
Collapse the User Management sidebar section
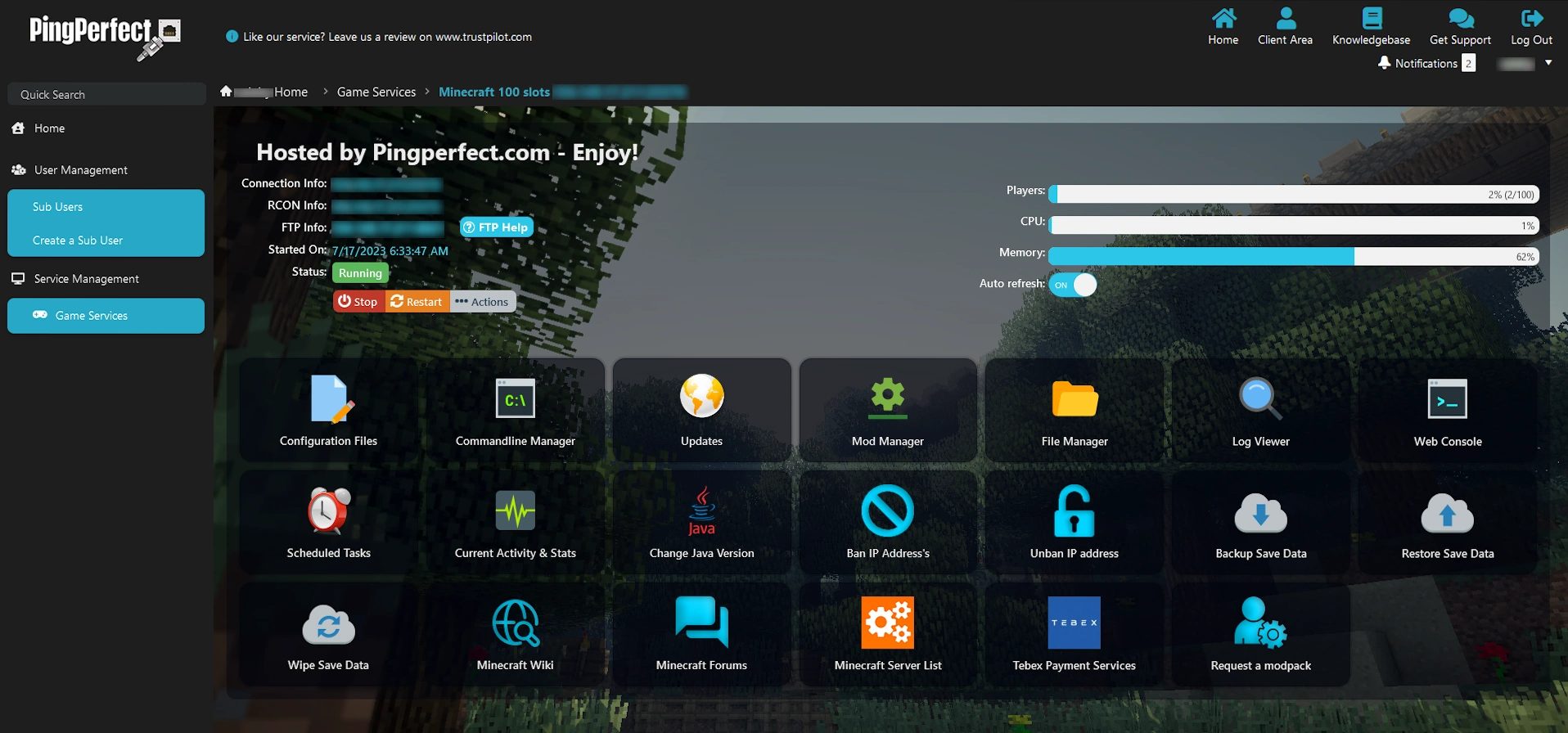tap(81, 170)
